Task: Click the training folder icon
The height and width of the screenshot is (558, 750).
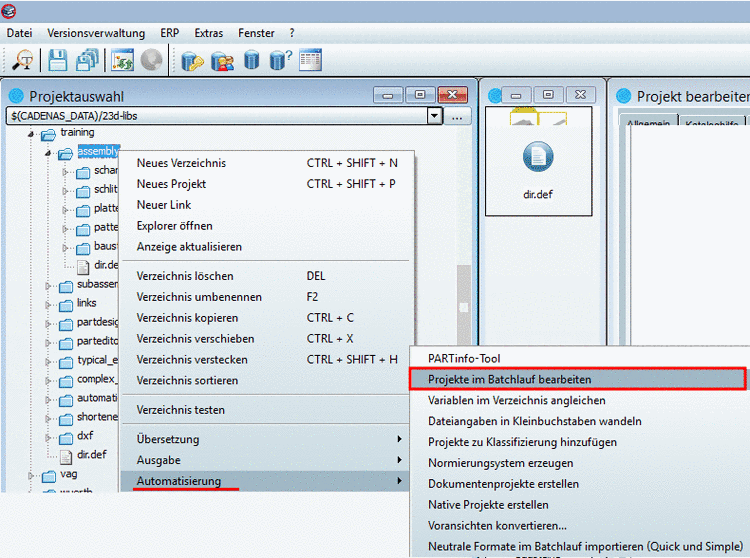Action: [x=48, y=134]
